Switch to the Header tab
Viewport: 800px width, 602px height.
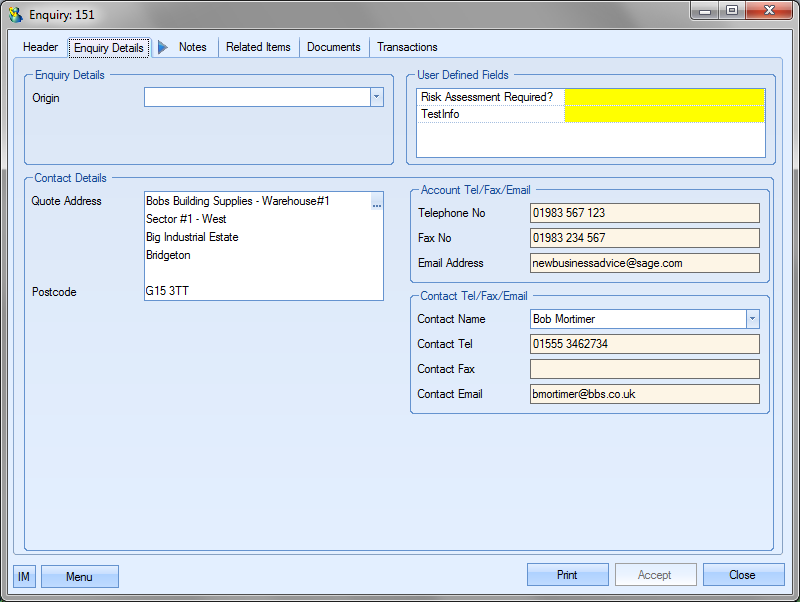41,47
